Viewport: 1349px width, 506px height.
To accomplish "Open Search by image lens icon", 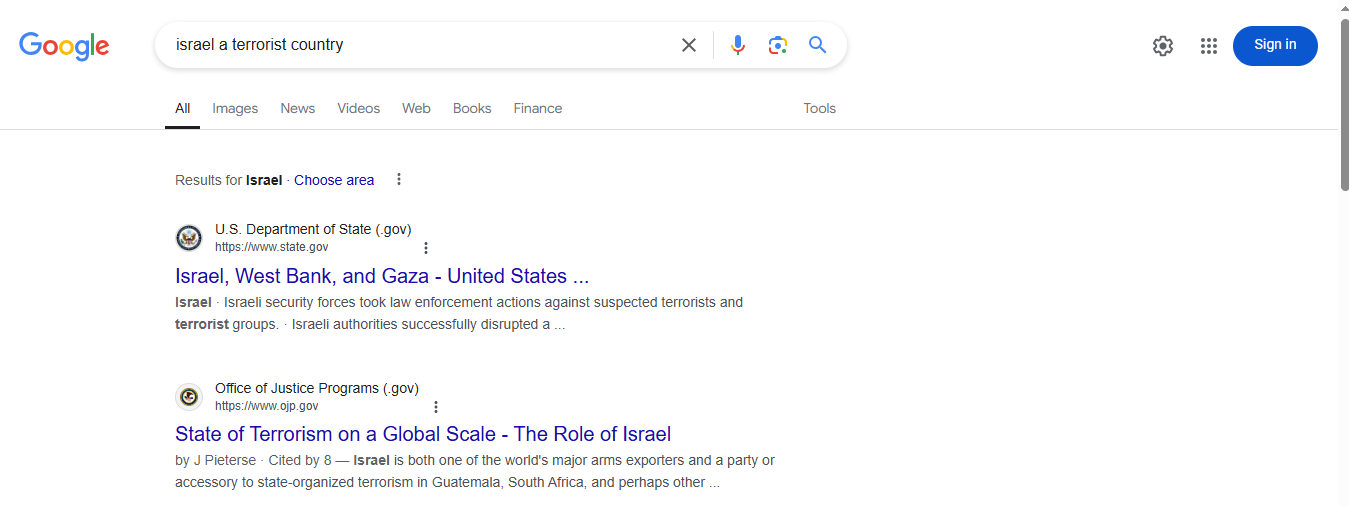I will pyautogui.click(x=778, y=45).
